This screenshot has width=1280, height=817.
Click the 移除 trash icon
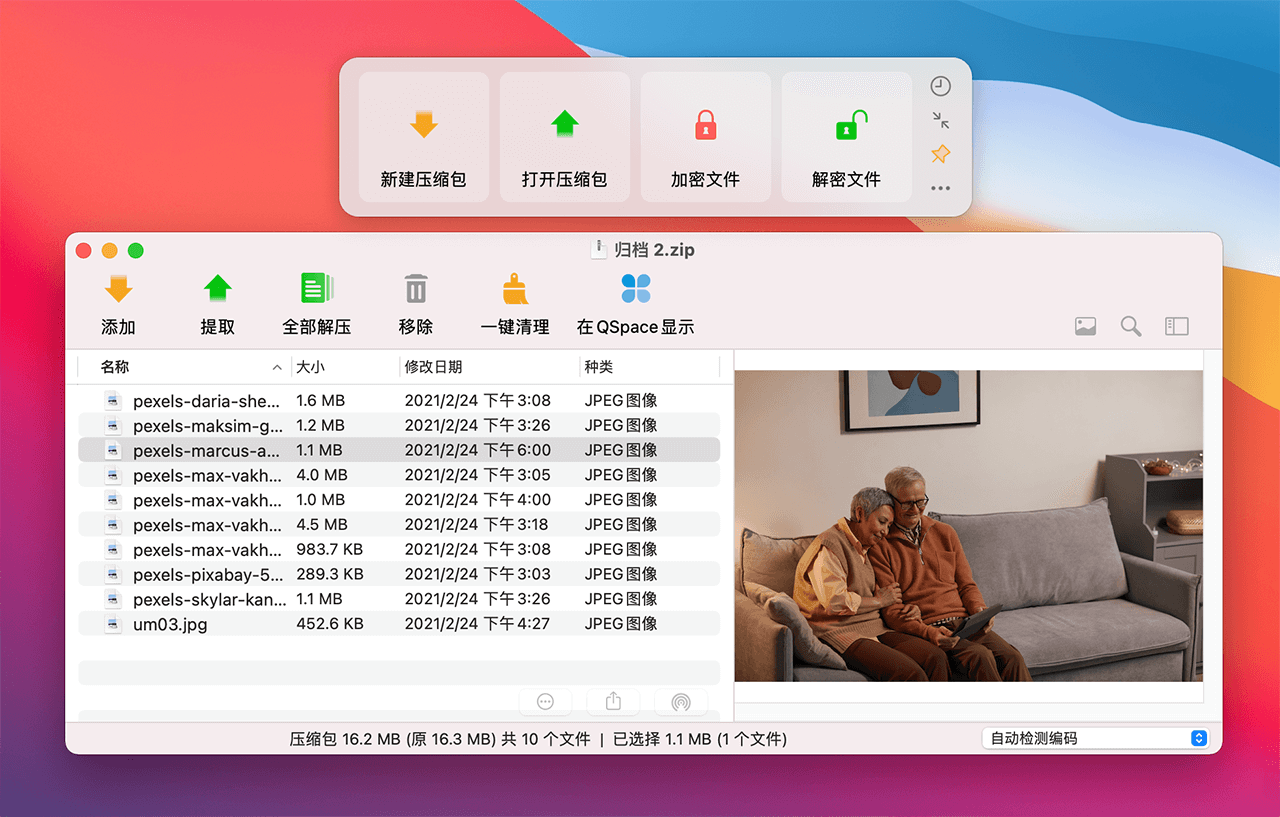coord(416,289)
